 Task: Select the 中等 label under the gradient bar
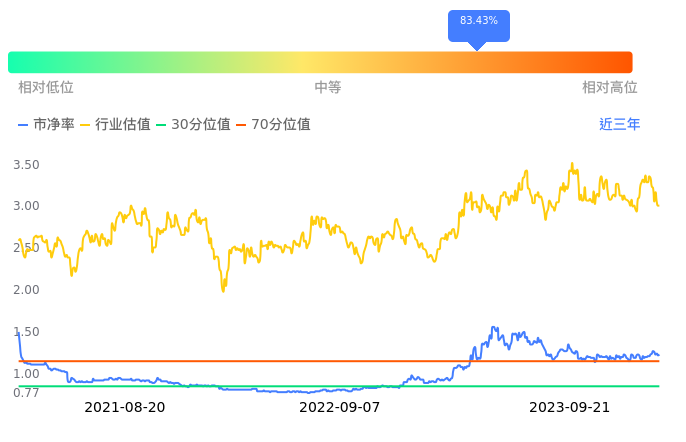coord(328,88)
